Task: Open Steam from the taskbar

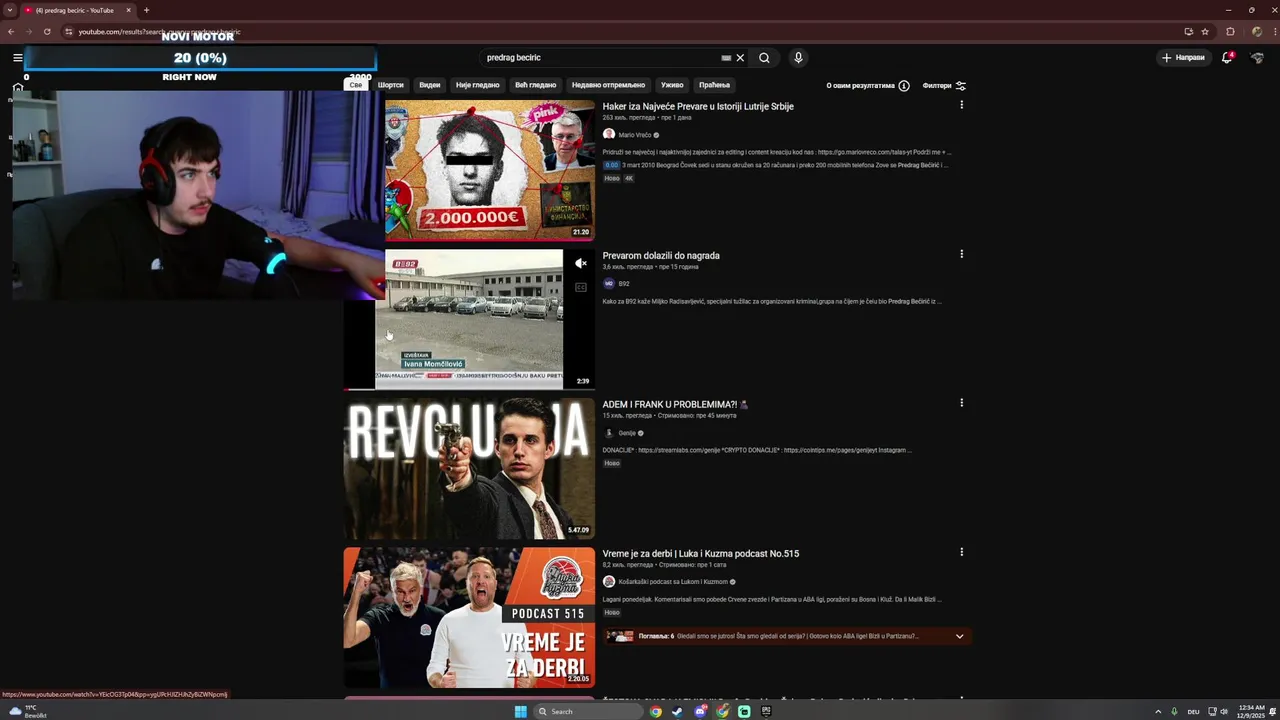Action: point(678,711)
